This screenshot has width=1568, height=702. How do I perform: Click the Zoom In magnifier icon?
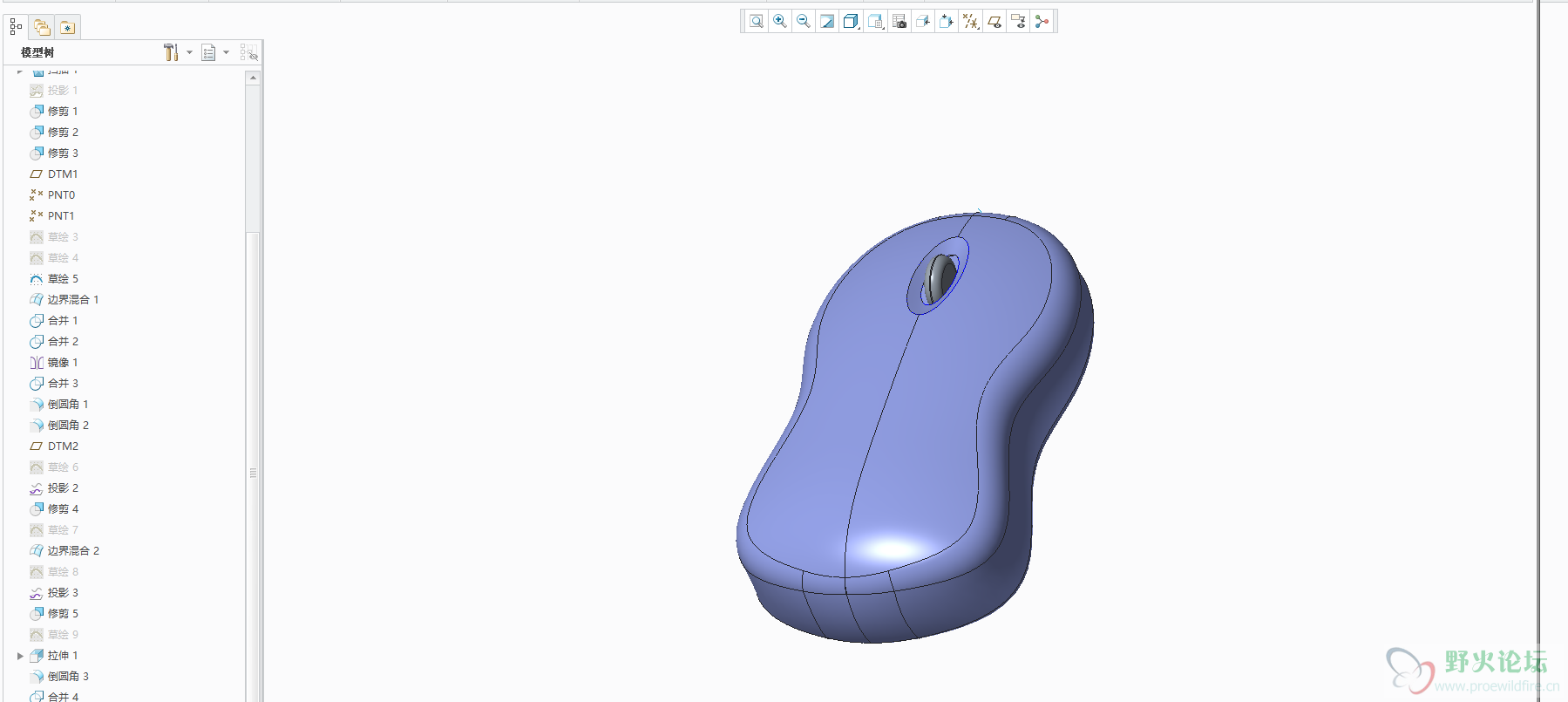(780, 22)
